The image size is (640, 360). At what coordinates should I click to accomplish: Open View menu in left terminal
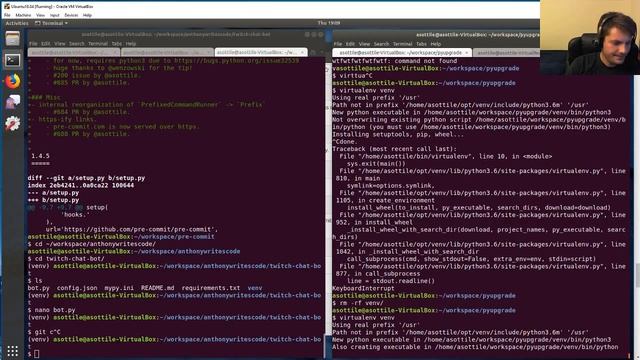pyautogui.click(x=60, y=44)
